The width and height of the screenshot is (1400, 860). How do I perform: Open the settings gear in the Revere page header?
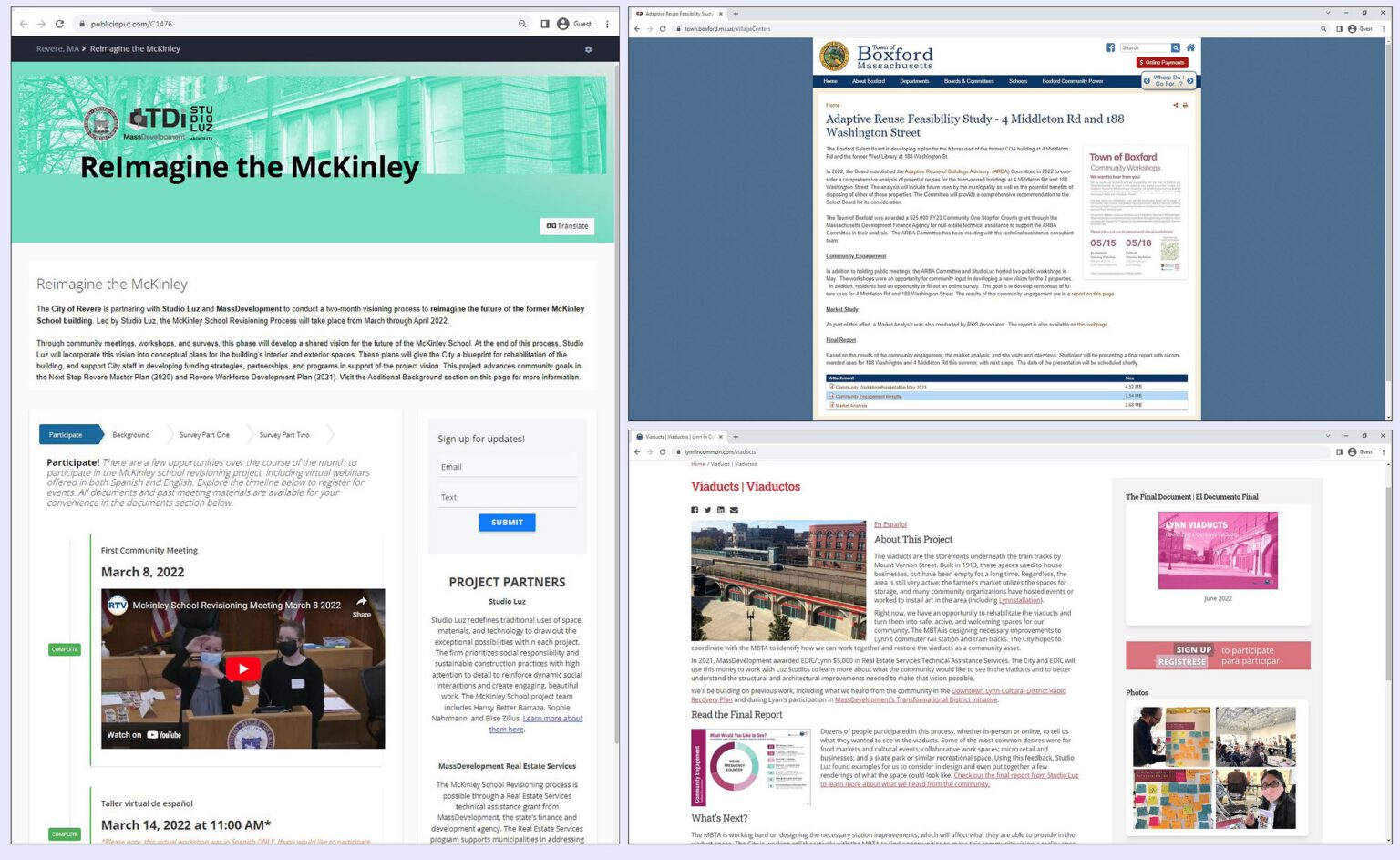(x=588, y=49)
